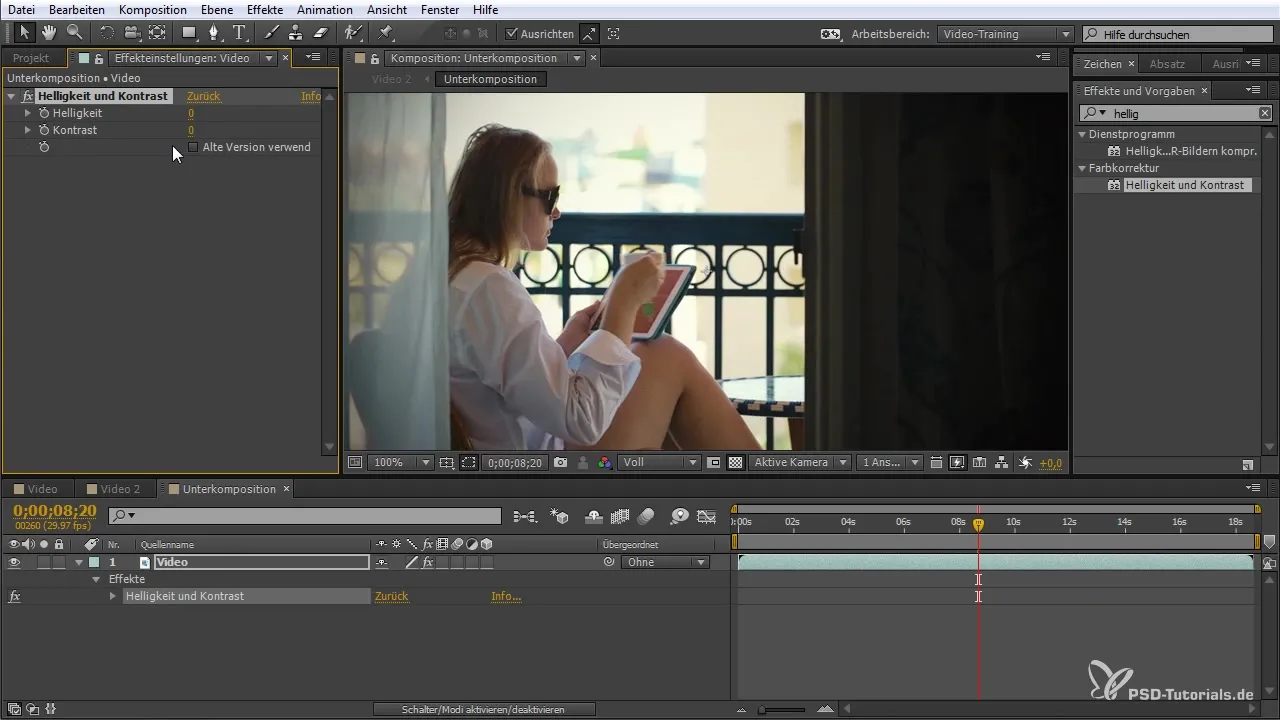
Task: Select the Unified Camera tool
Action: coord(132,33)
